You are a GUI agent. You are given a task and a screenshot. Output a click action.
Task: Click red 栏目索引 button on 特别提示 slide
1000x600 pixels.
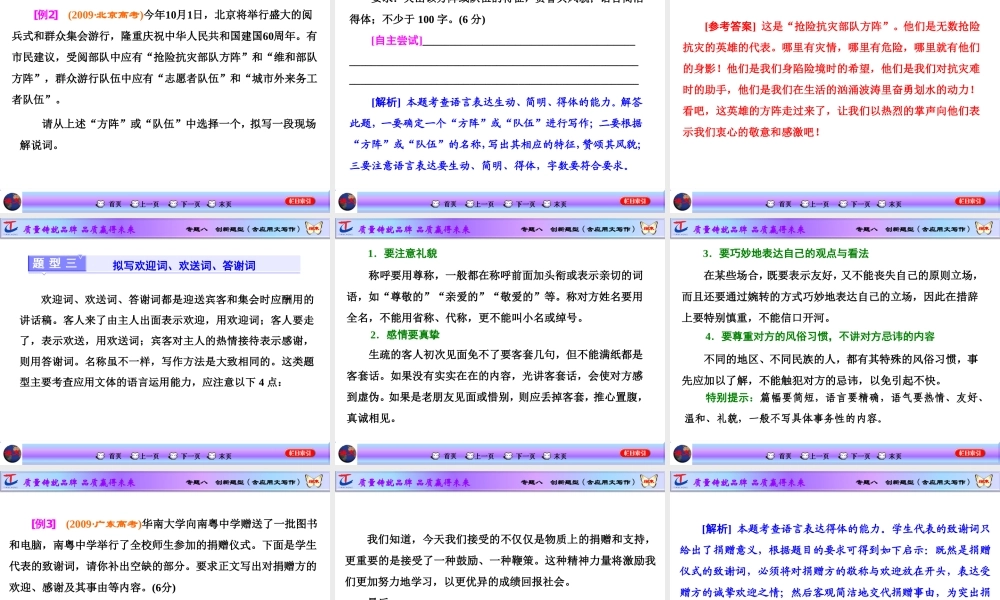[x=970, y=453]
